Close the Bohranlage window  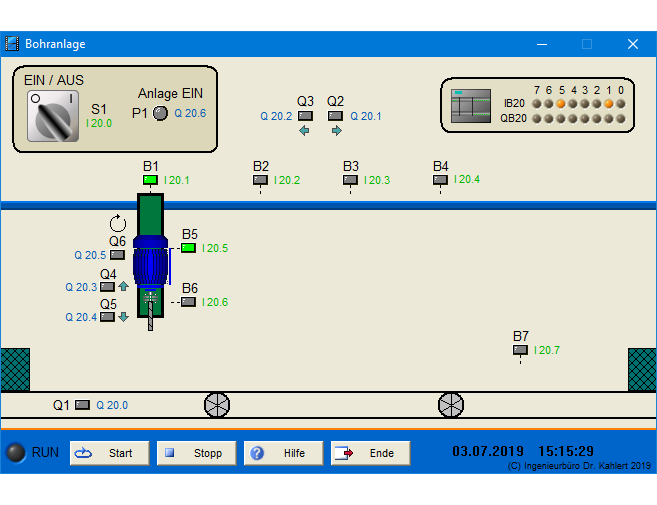[x=633, y=44]
